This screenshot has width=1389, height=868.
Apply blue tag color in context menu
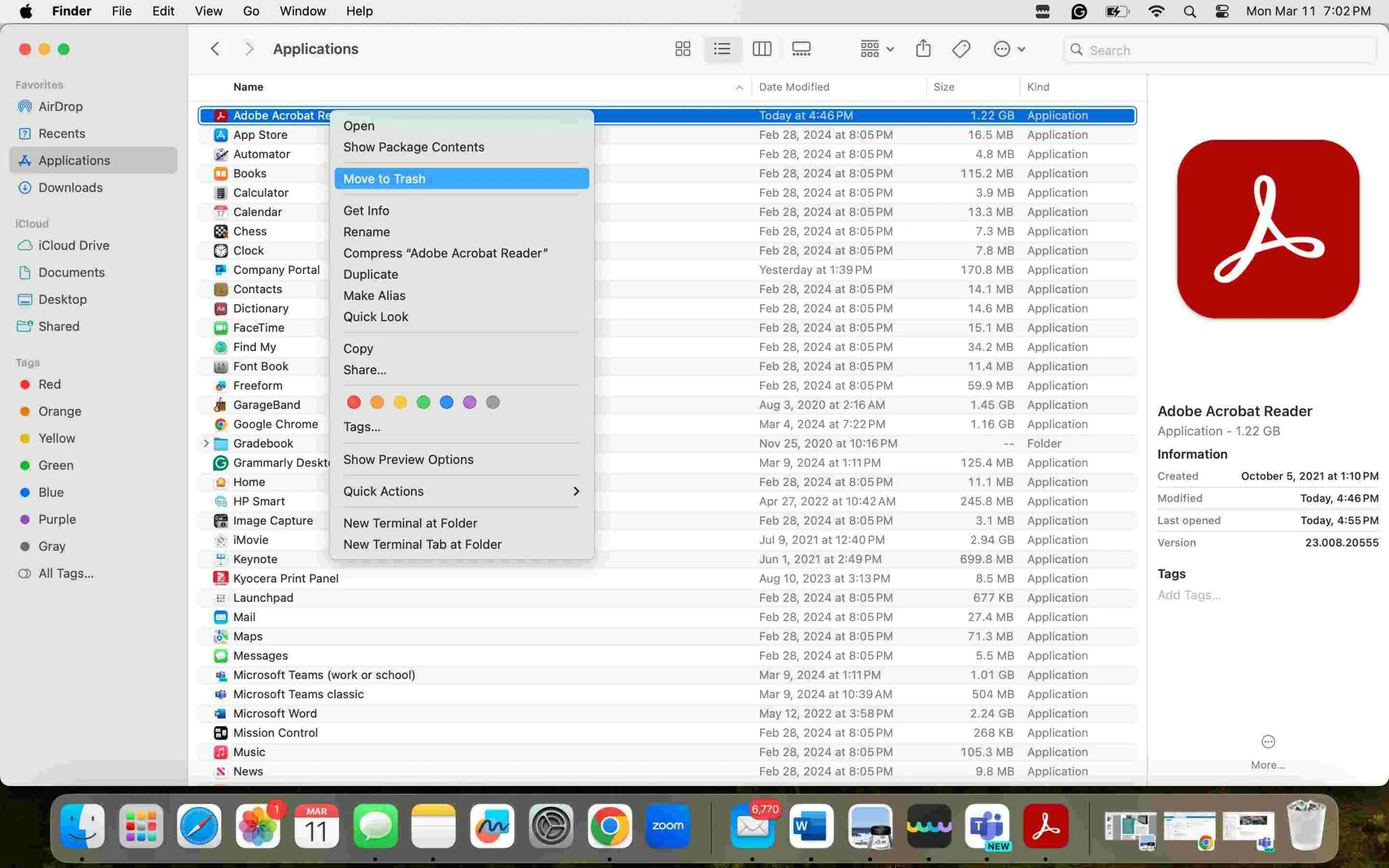click(446, 403)
